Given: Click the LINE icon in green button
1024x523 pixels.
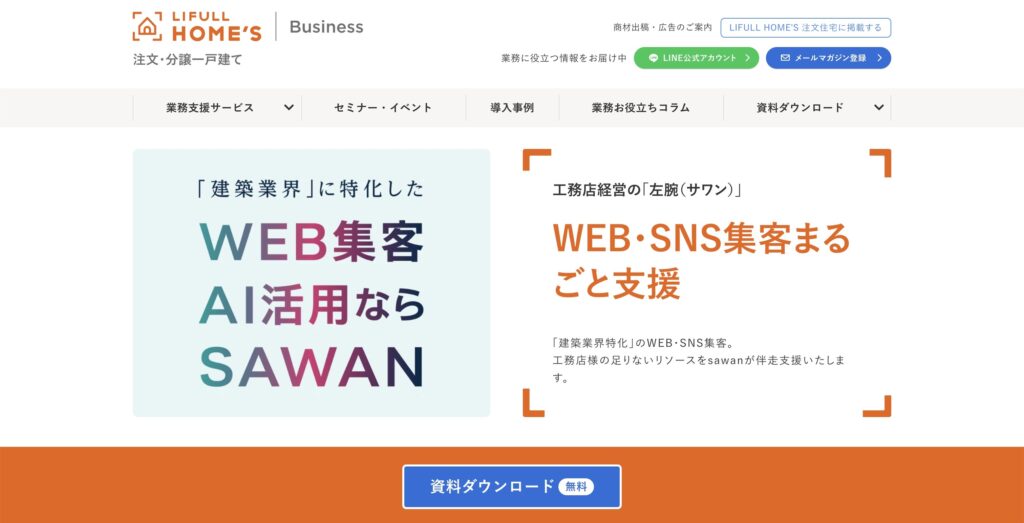Looking at the screenshot, I should [653, 57].
